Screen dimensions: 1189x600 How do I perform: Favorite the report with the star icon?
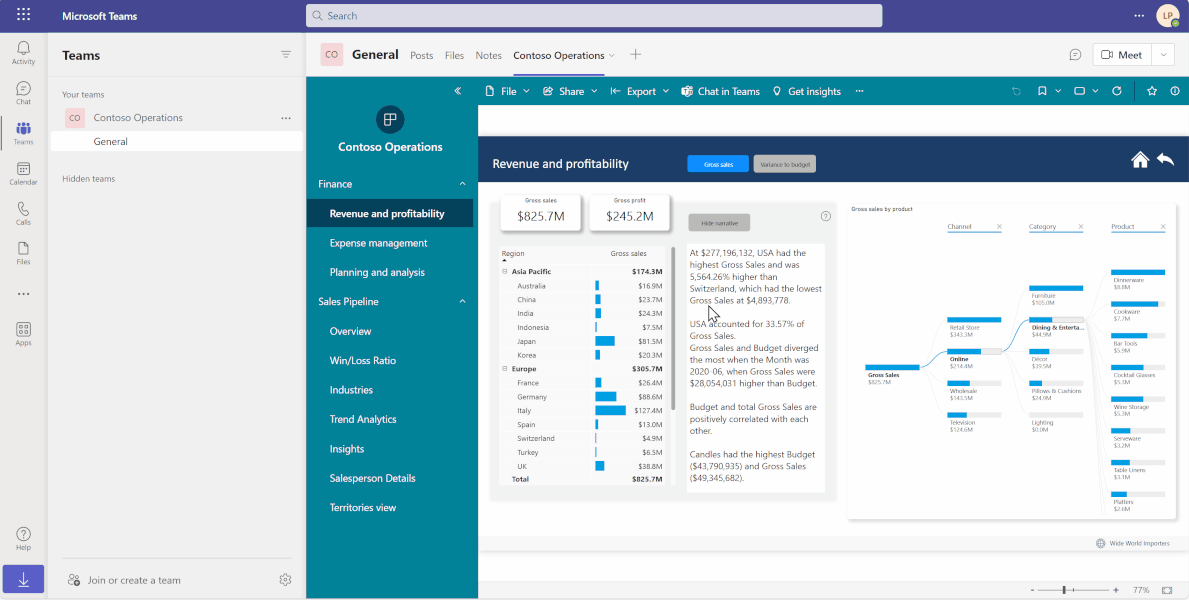click(x=1152, y=91)
